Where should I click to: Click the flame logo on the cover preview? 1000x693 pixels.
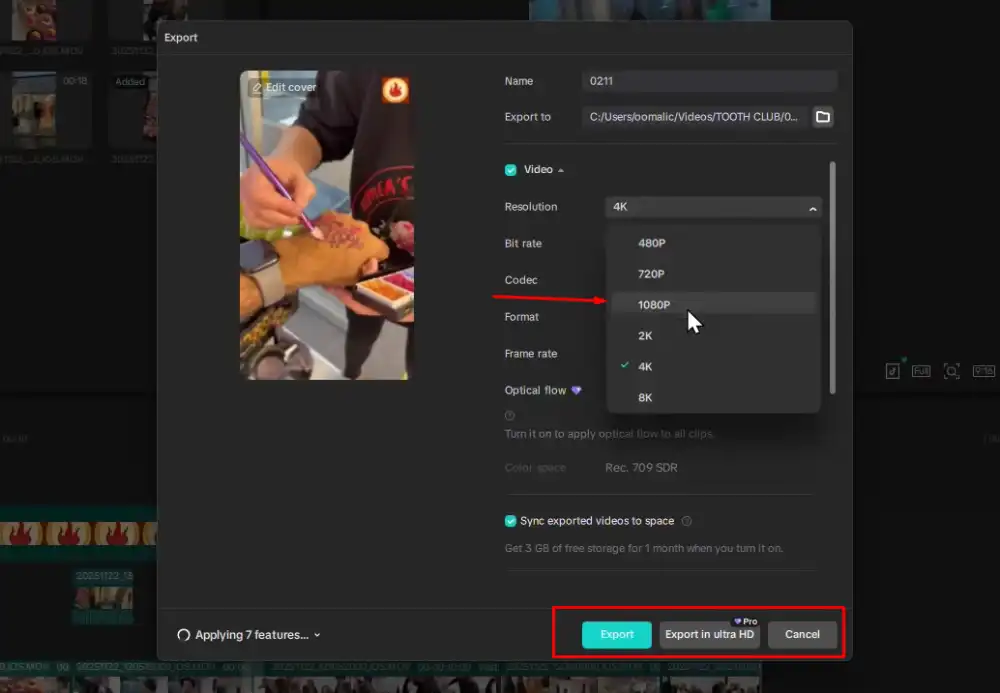[x=395, y=91]
